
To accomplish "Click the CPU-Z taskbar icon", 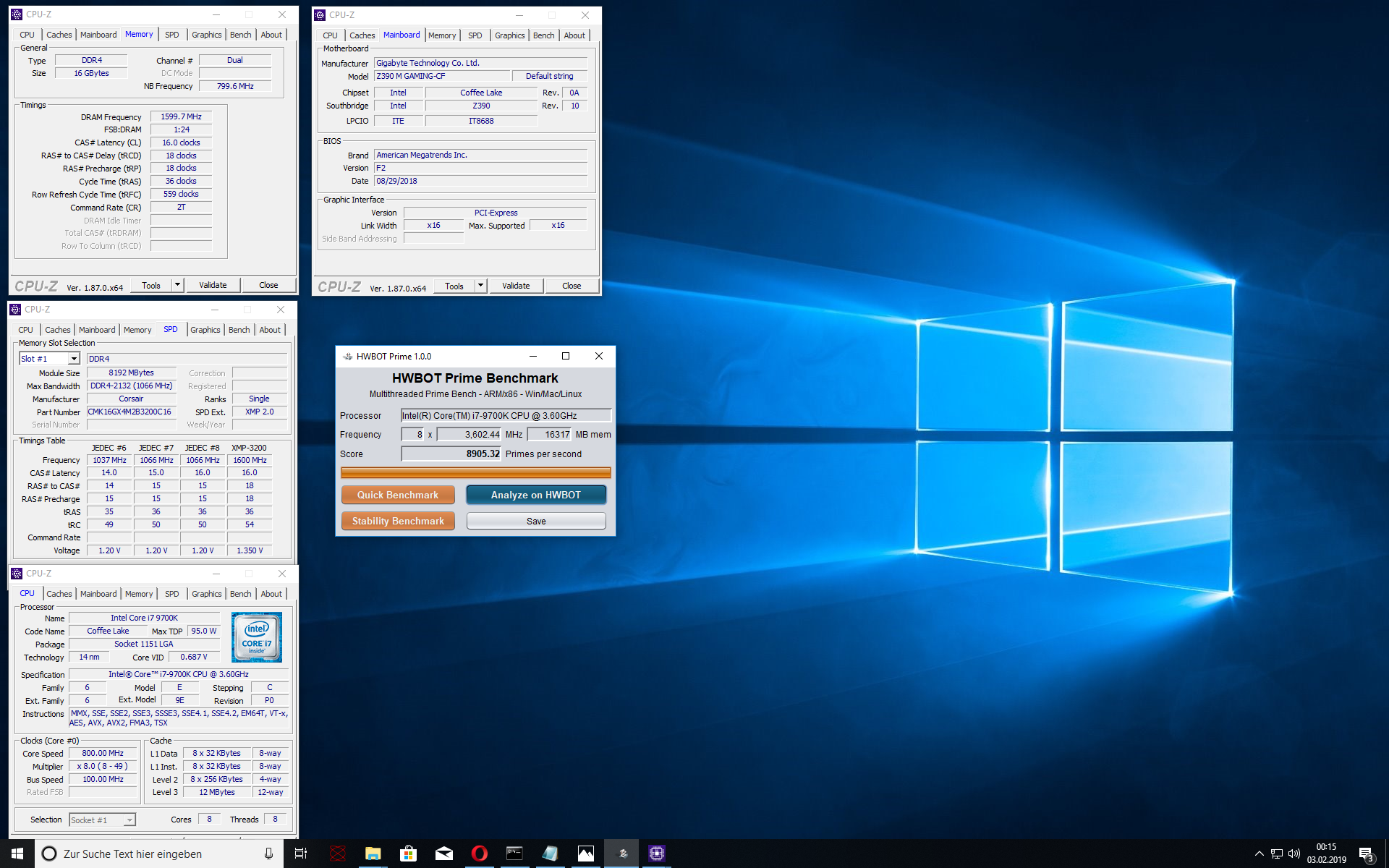I will click(657, 854).
